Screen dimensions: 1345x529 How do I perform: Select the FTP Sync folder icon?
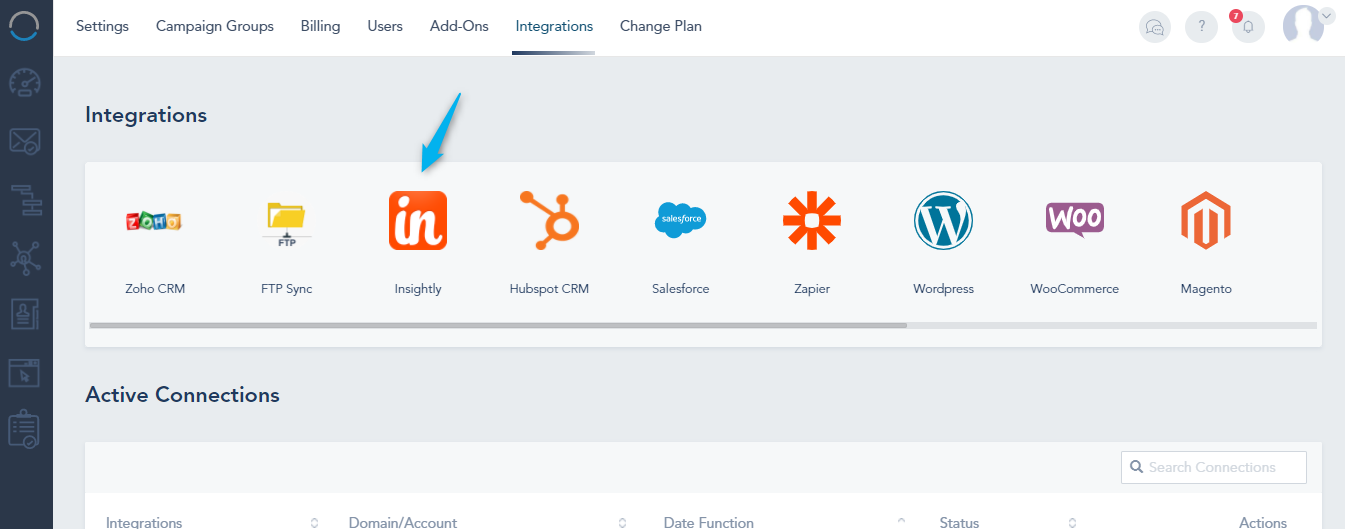coord(286,221)
